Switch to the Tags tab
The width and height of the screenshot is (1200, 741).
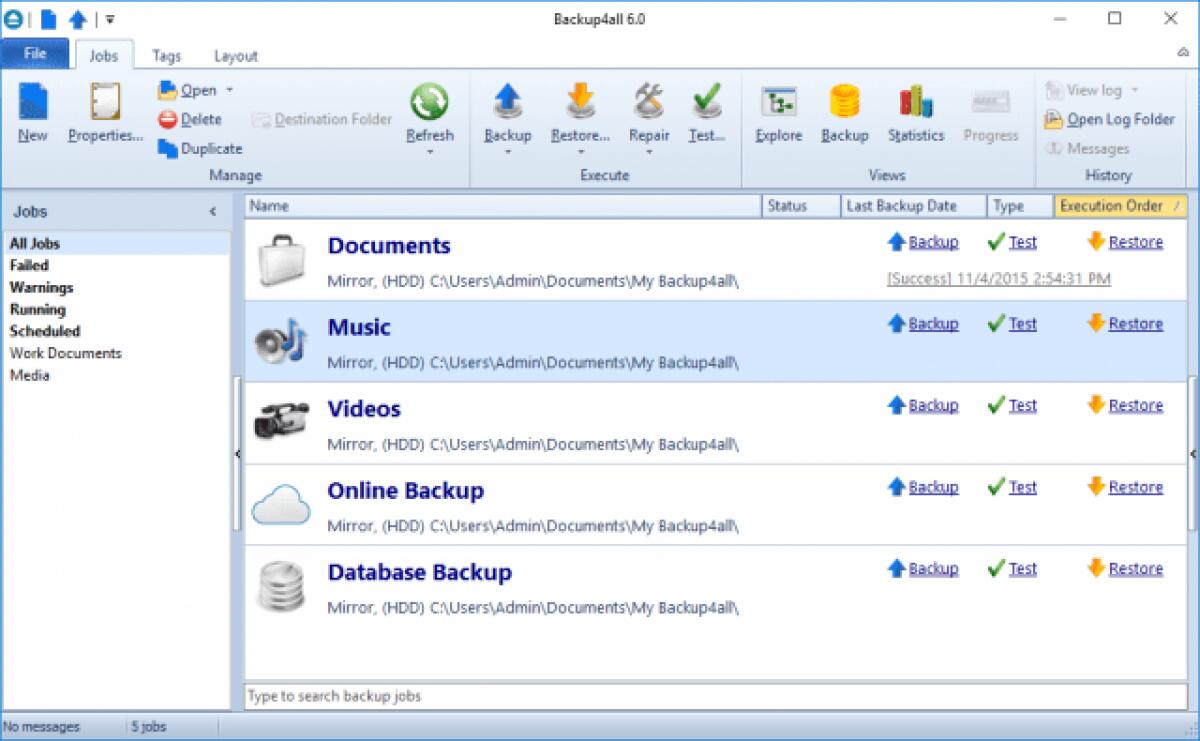(166, 56)
